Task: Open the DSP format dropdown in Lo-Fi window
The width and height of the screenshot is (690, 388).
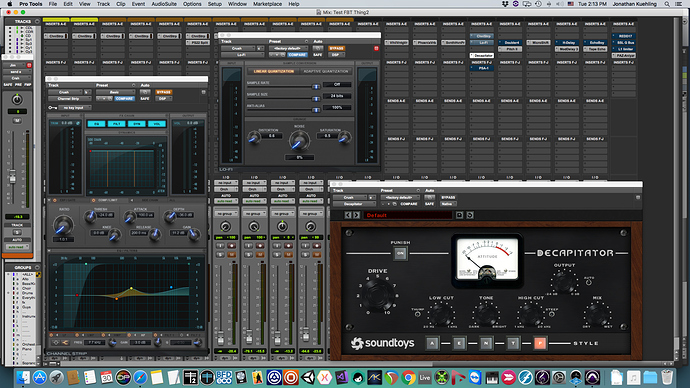Action: coord(336,55)
